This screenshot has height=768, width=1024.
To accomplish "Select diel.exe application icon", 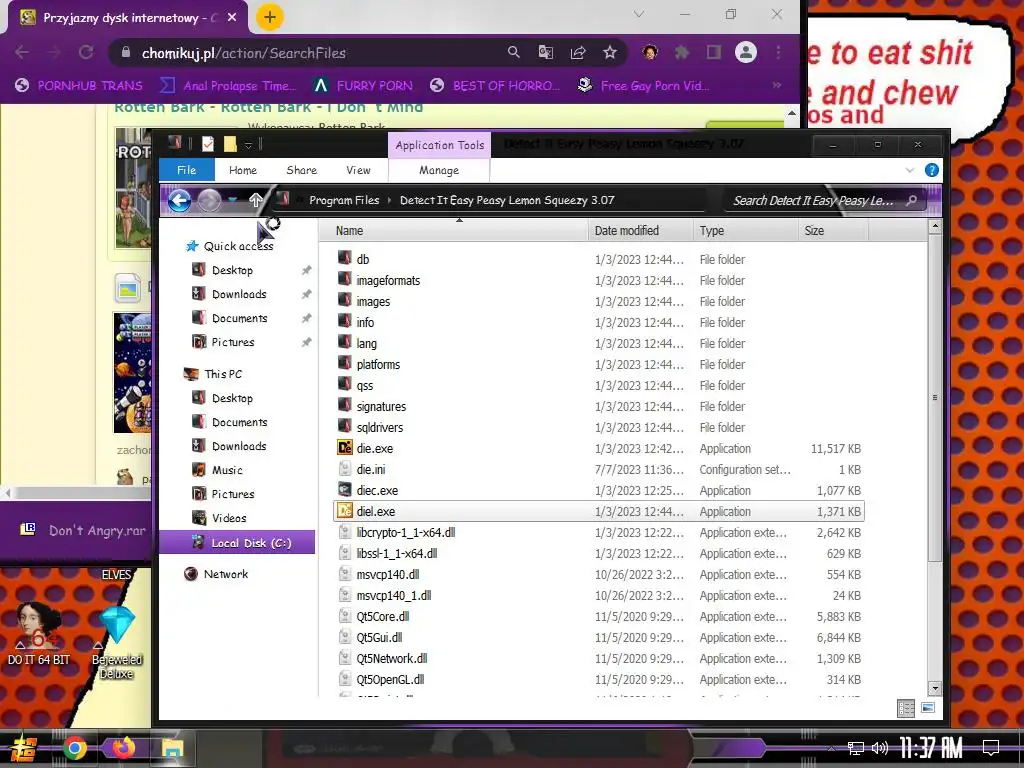I will coord(345,511).
